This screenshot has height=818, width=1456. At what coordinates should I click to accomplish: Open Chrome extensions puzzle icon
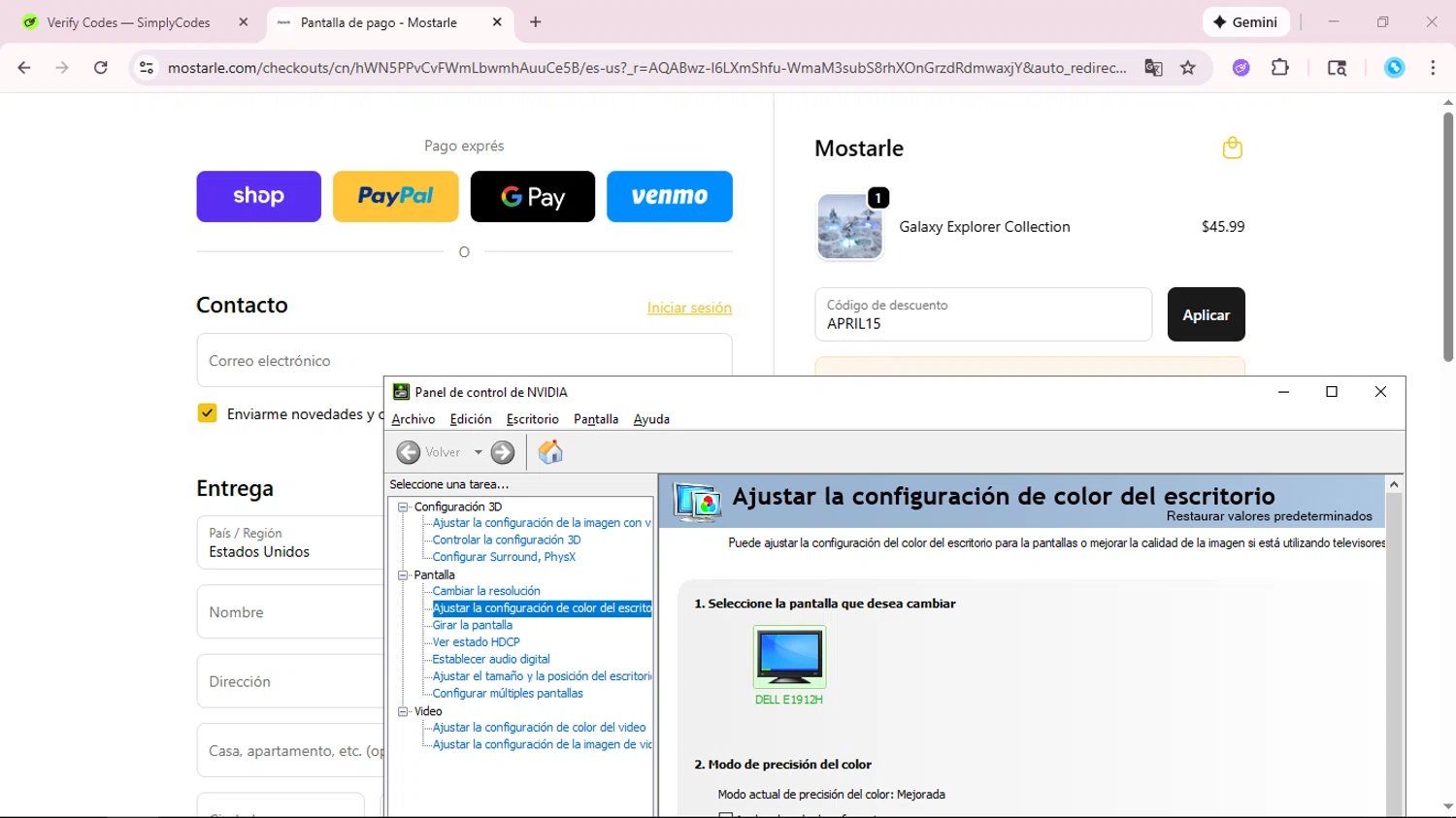click(1280, 68)
